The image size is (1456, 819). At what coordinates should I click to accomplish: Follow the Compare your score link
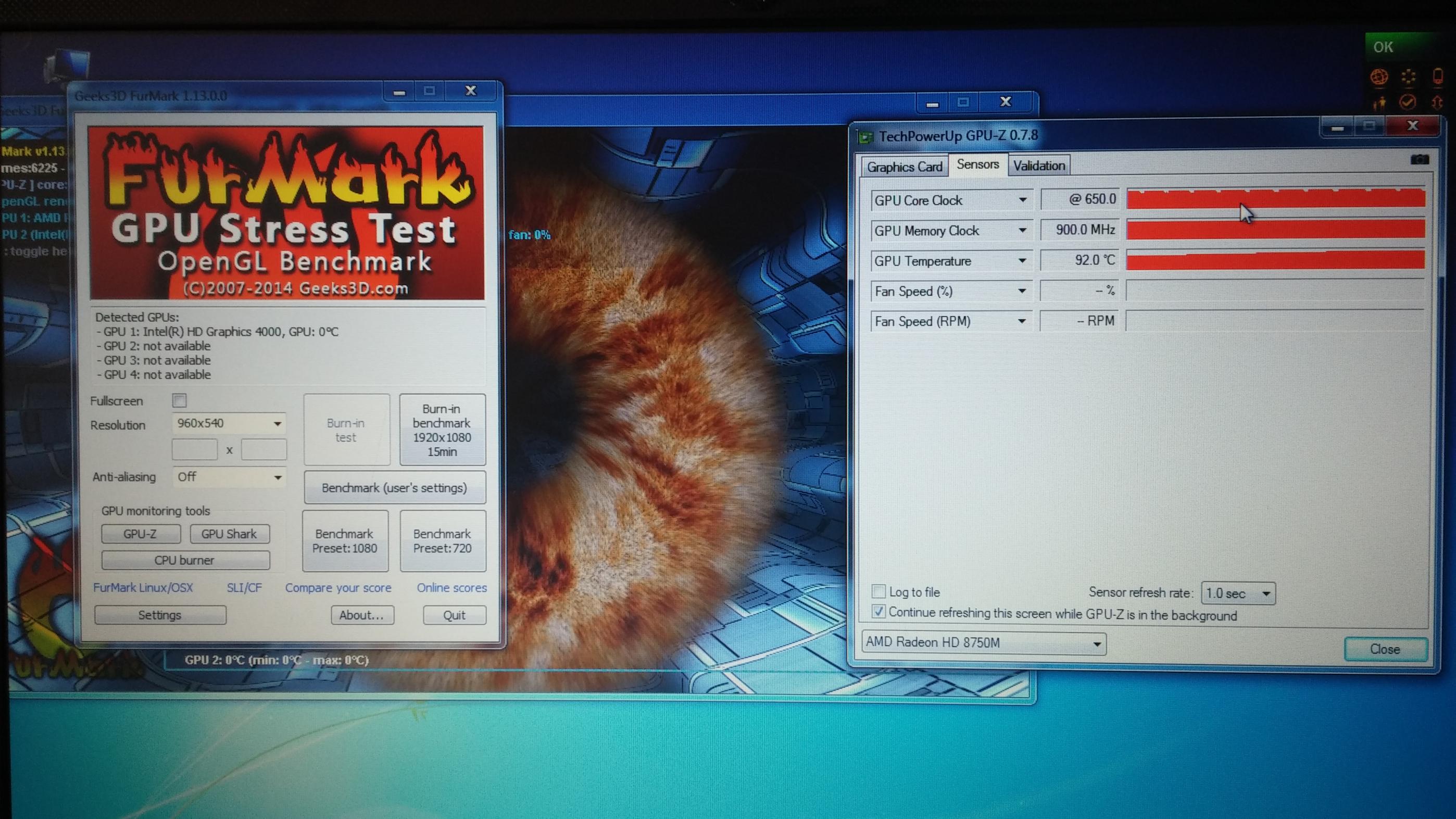(338, 588)
